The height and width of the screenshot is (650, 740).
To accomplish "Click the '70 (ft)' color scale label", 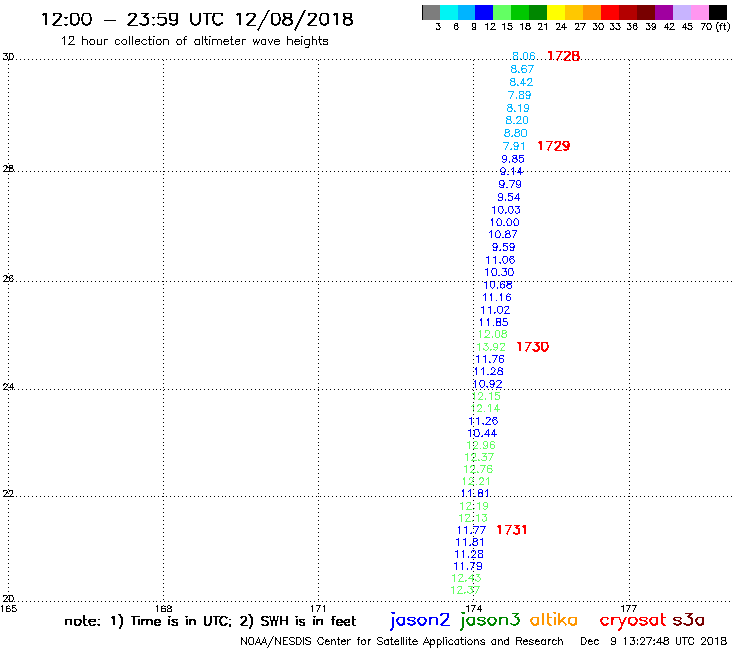I will (x=715, y=27).
